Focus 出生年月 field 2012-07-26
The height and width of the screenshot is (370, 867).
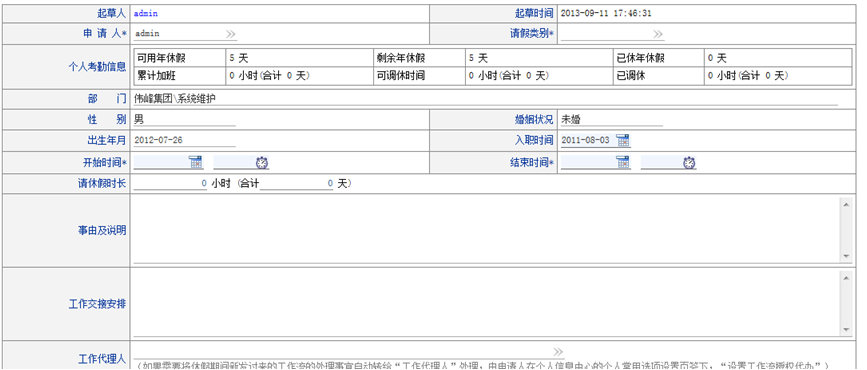(185, 140)
